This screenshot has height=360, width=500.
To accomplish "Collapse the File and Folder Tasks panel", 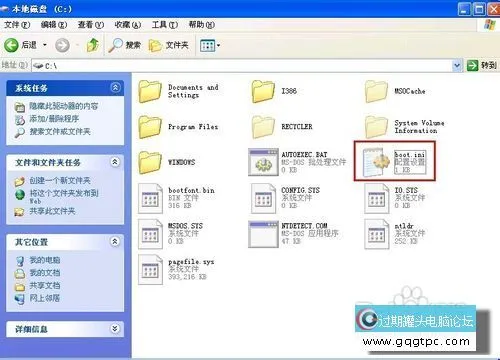I will [x=115, y=162].
